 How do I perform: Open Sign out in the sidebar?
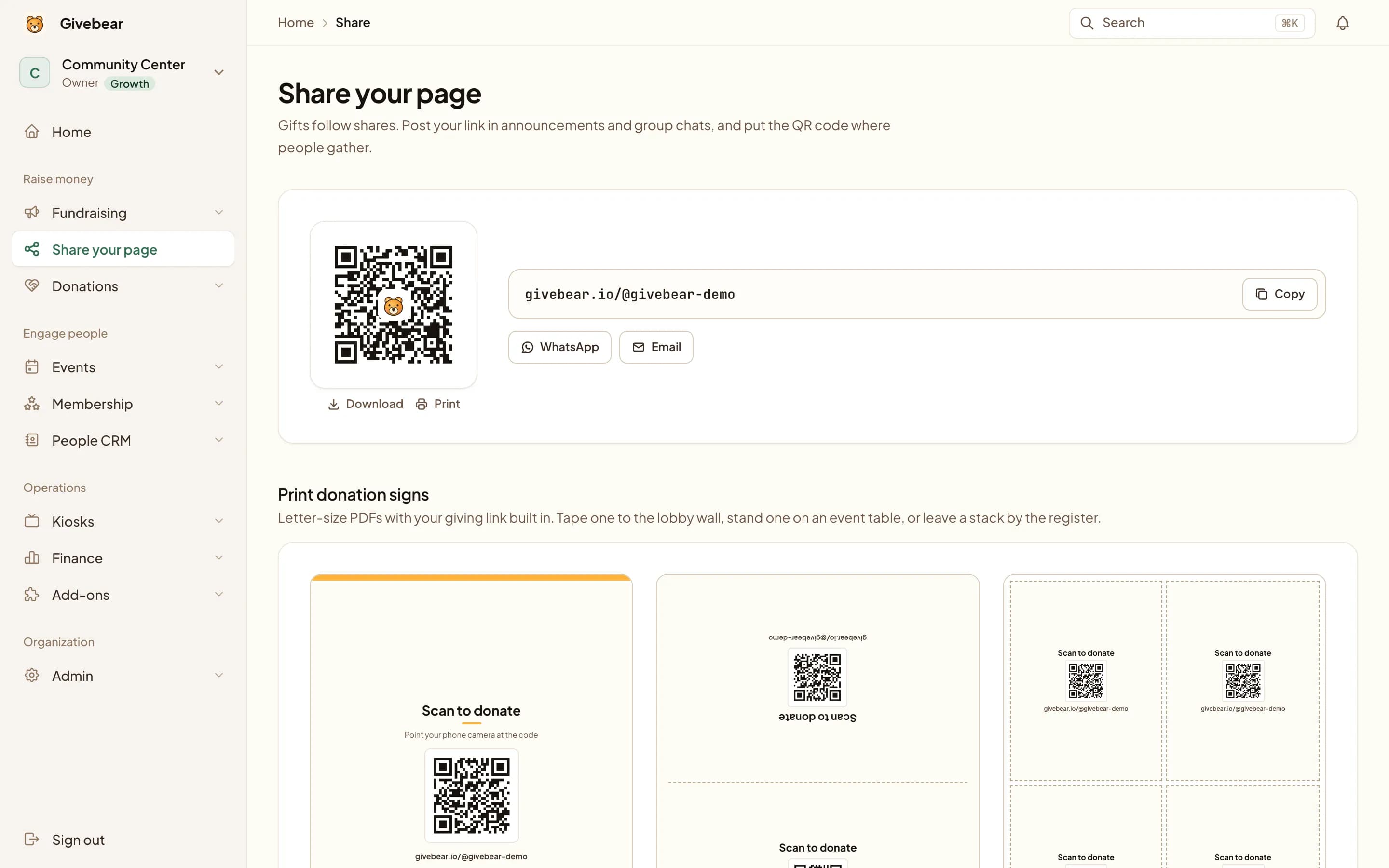(x=123, y=839)
